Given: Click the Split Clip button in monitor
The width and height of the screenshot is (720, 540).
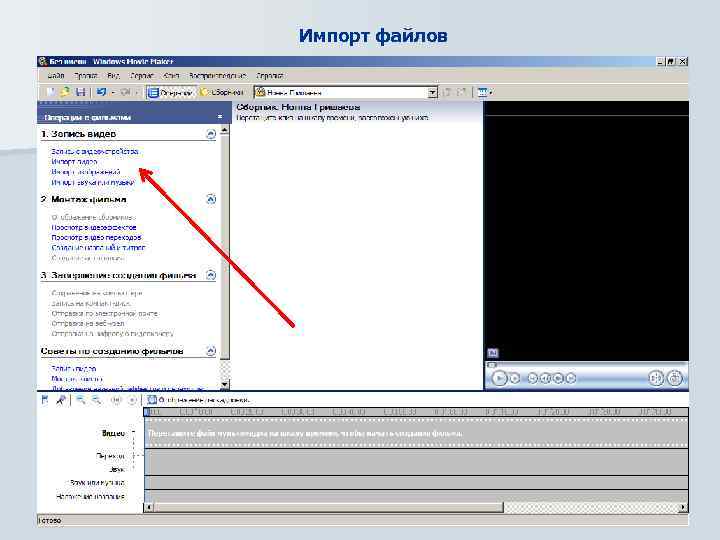Looking at the screenshot, I should click(x=656, y=378).
